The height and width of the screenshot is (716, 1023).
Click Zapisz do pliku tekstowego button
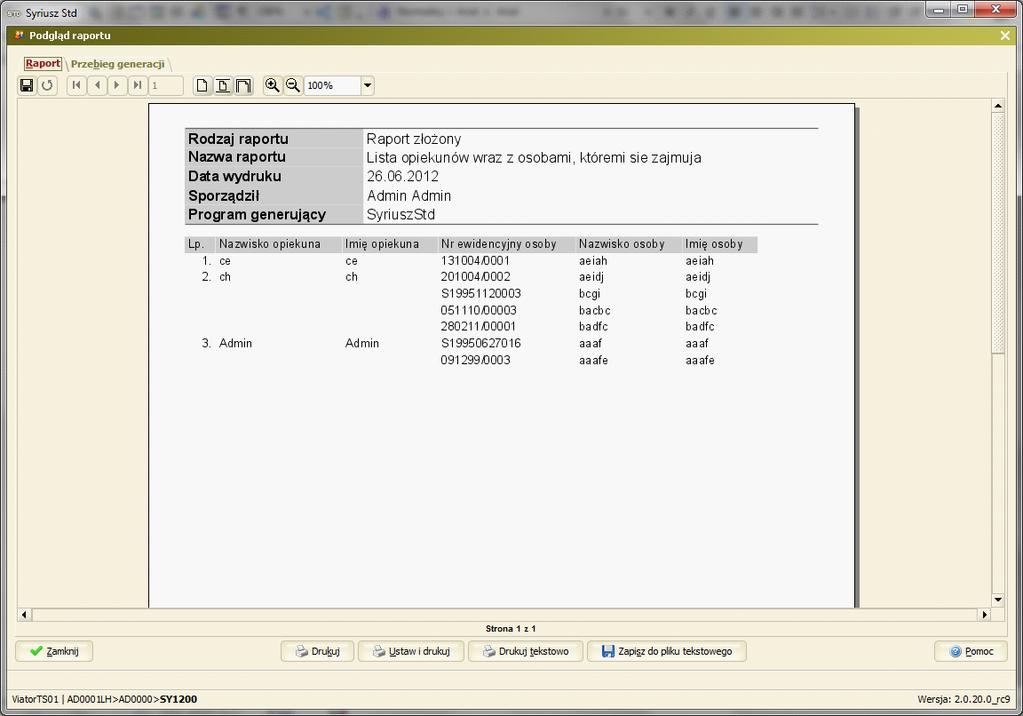(x=667, y=651)
